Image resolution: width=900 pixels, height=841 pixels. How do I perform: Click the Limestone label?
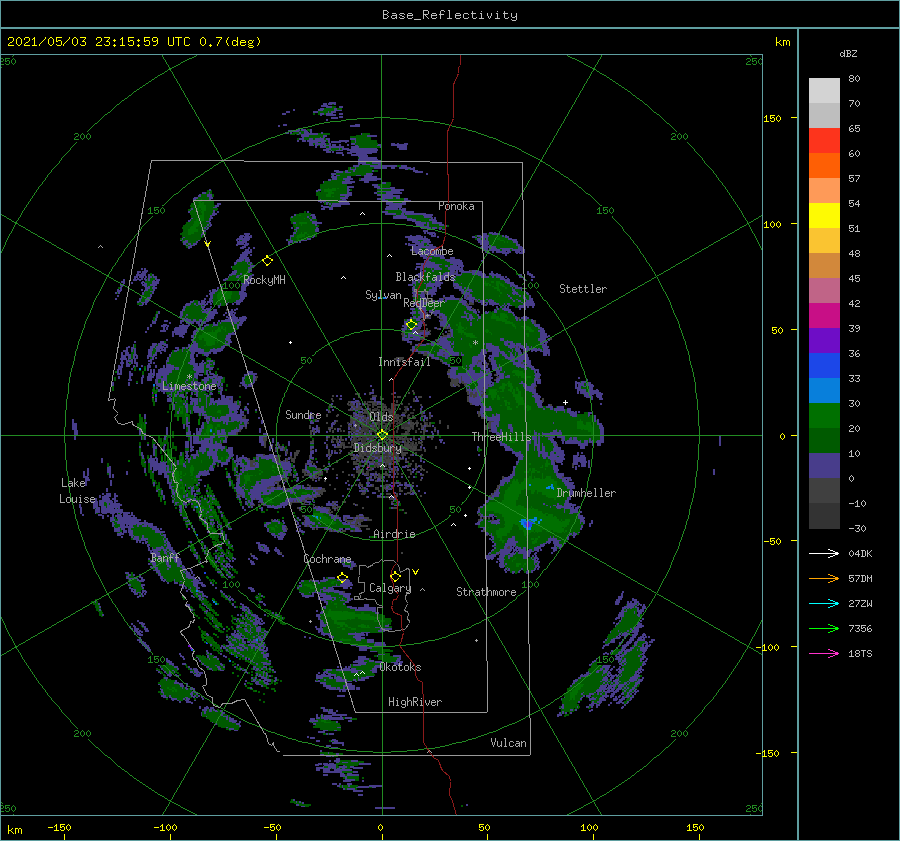(x=189, y=386)
